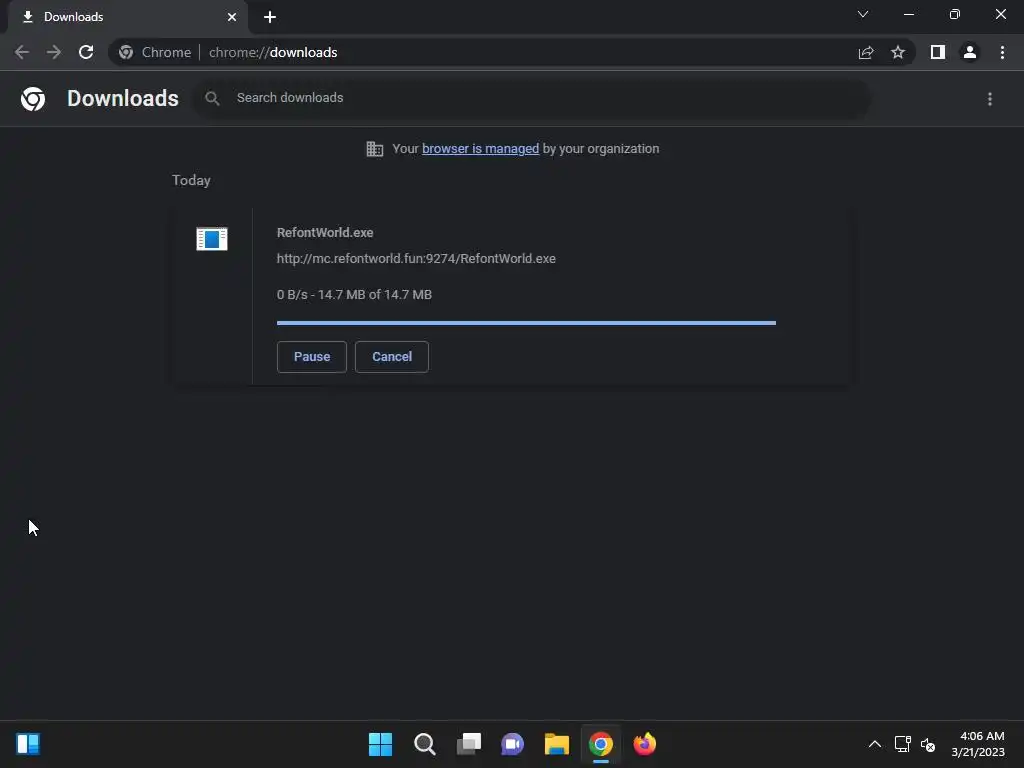Open Task View on the taskbar

tap(469, 744)
